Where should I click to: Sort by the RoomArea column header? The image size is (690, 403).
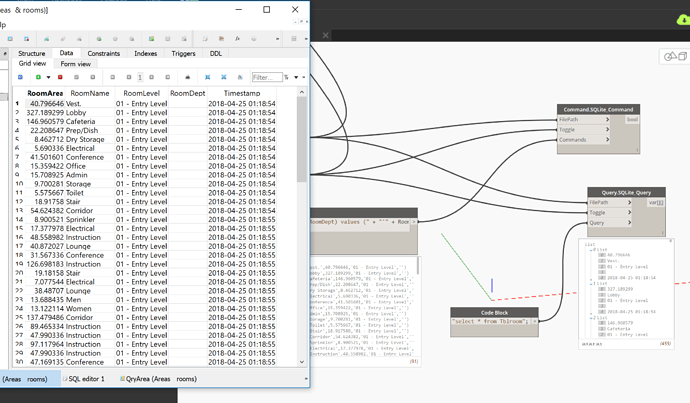tap(45, 93)
